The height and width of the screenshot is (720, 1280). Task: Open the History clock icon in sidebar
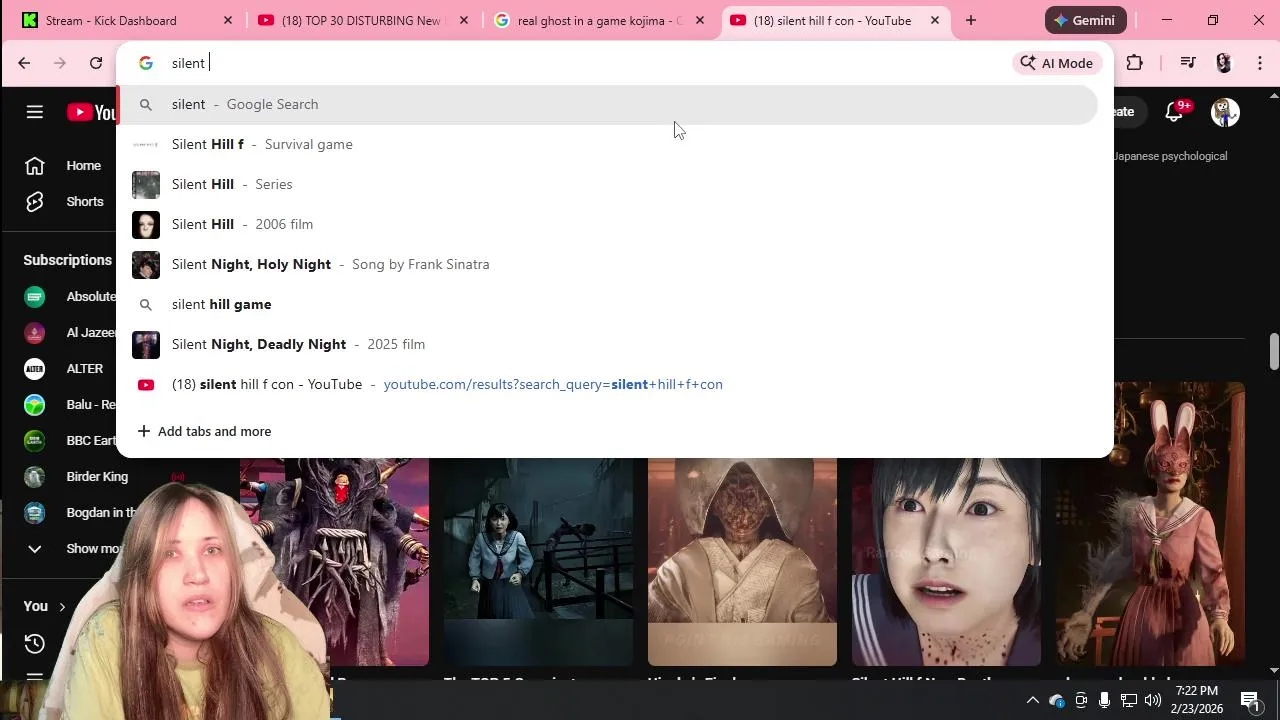point(35,643)
